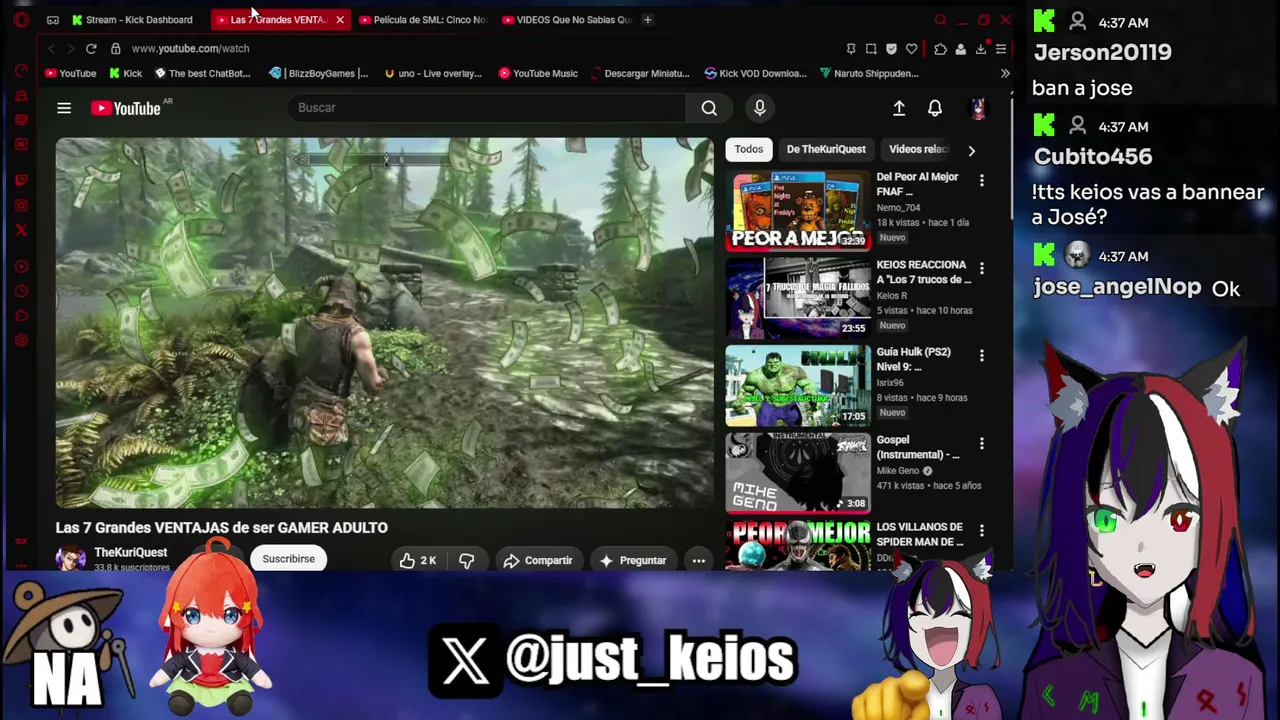The image size is (1280, 720).
Task: Open options for 'LOS VILLANOS DE SPIDER MAN' video
Action: [981, 530]
